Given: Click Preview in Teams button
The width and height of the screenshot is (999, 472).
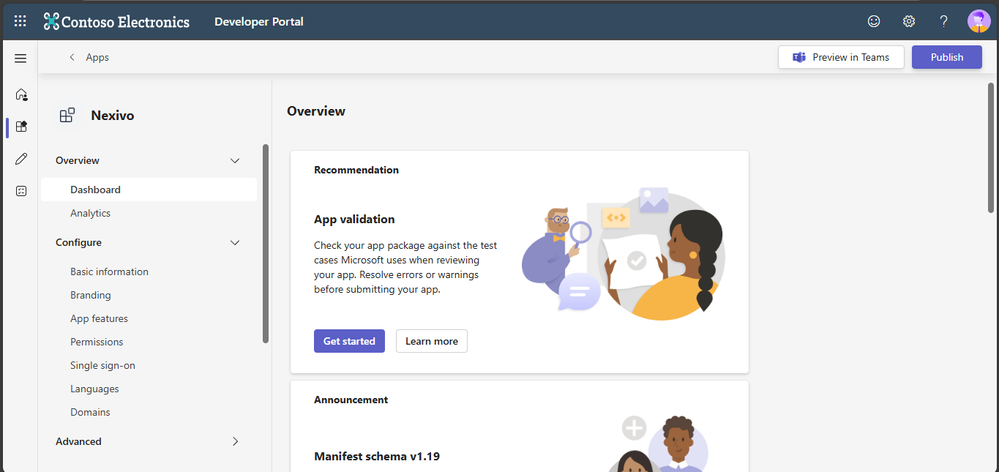Looking at the screenshot, I should click(841, 57).
